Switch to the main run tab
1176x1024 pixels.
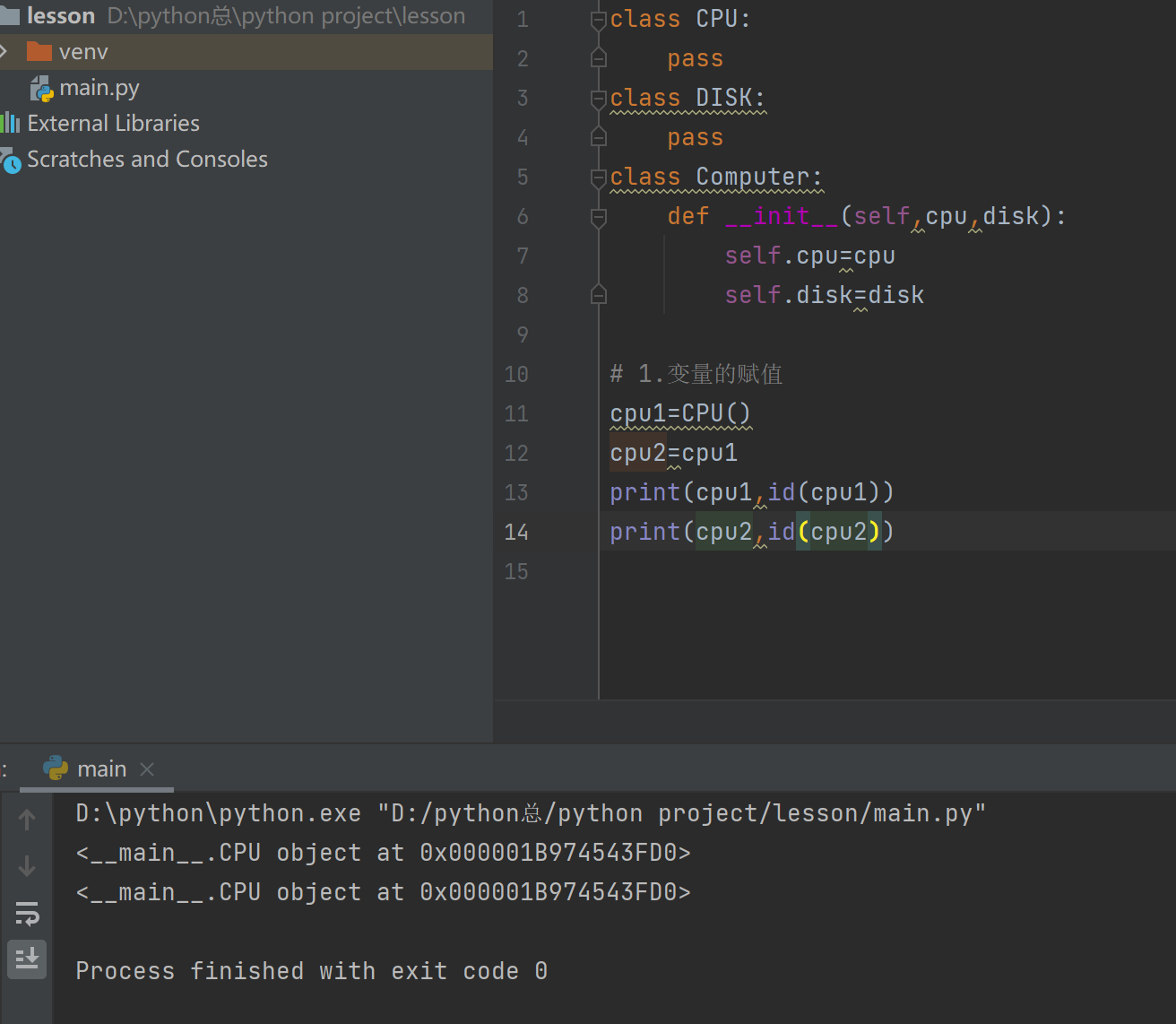pyautogui.click(x=101, y=769)
